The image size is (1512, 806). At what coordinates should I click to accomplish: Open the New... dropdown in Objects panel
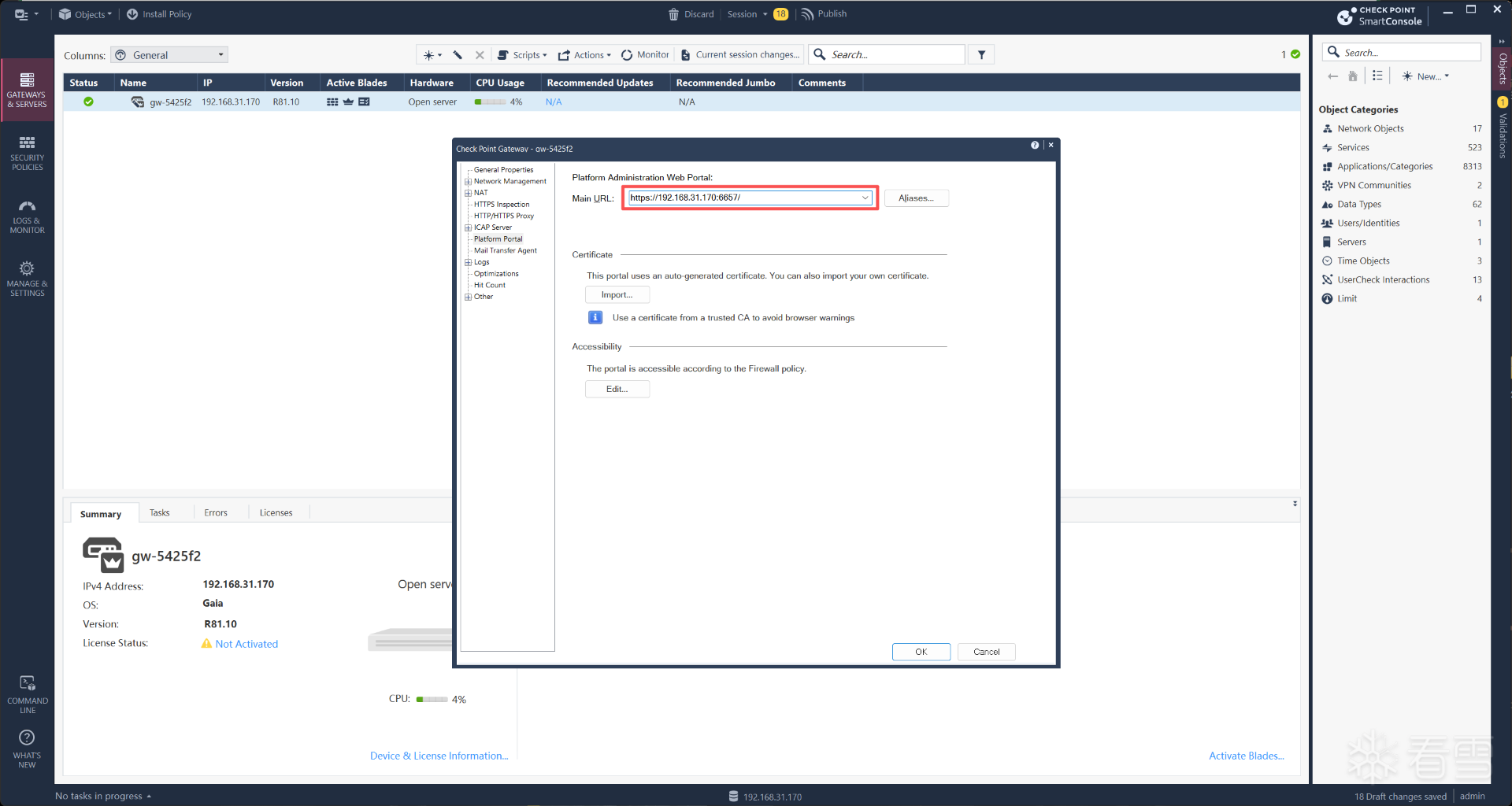pyautogui.click(x=1425, y=76)
